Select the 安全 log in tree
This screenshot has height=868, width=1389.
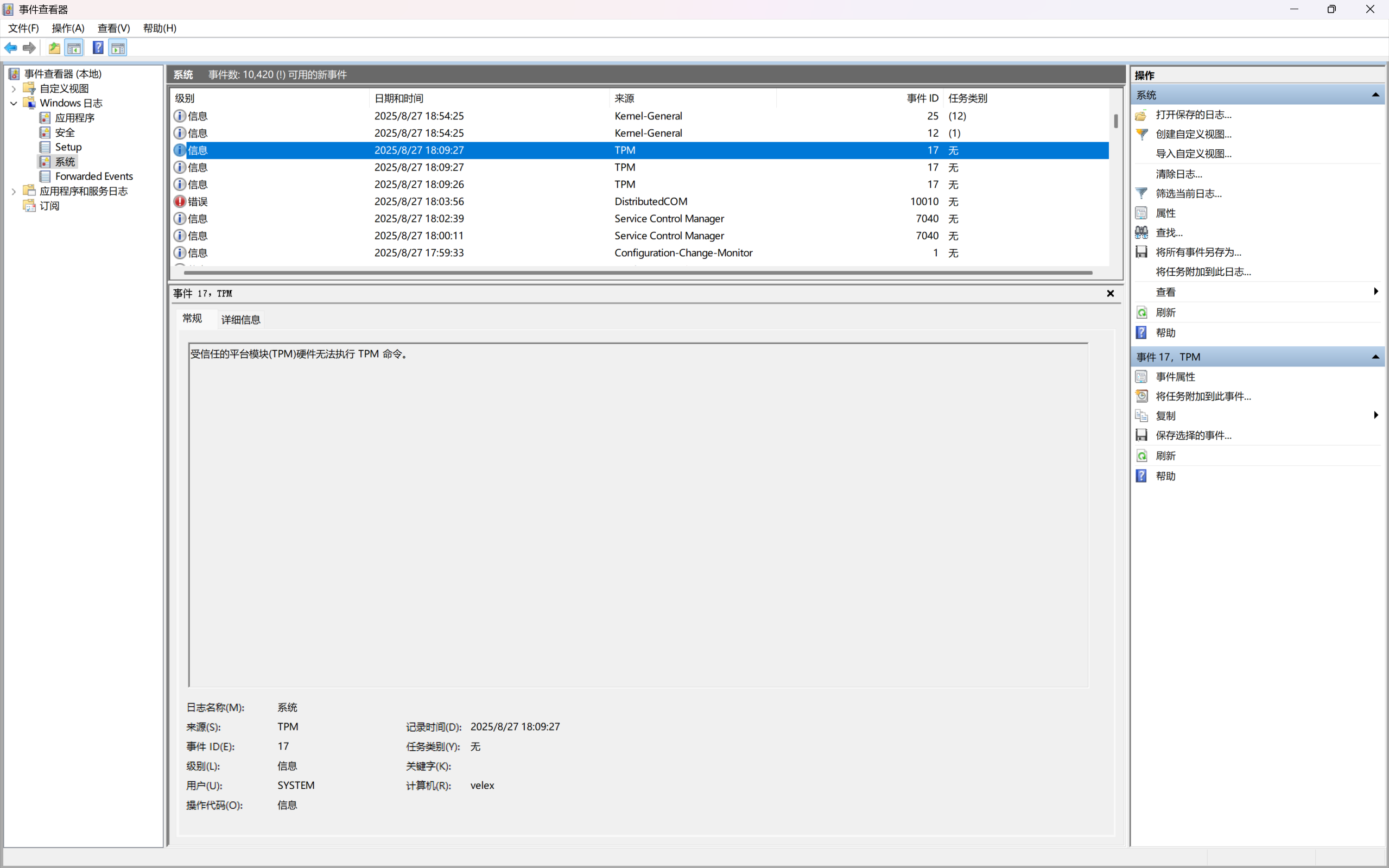[65, 132]
